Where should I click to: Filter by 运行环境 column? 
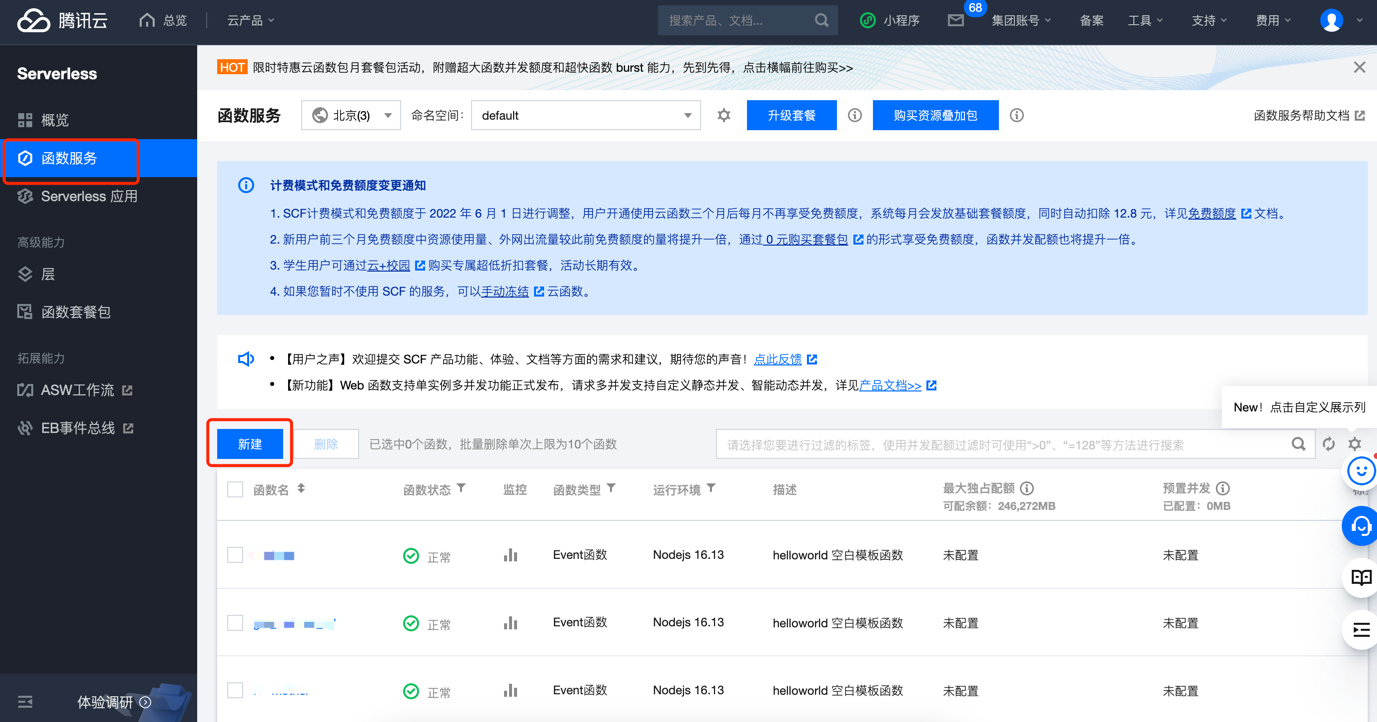pyautogui.click(x=711, y=489)
